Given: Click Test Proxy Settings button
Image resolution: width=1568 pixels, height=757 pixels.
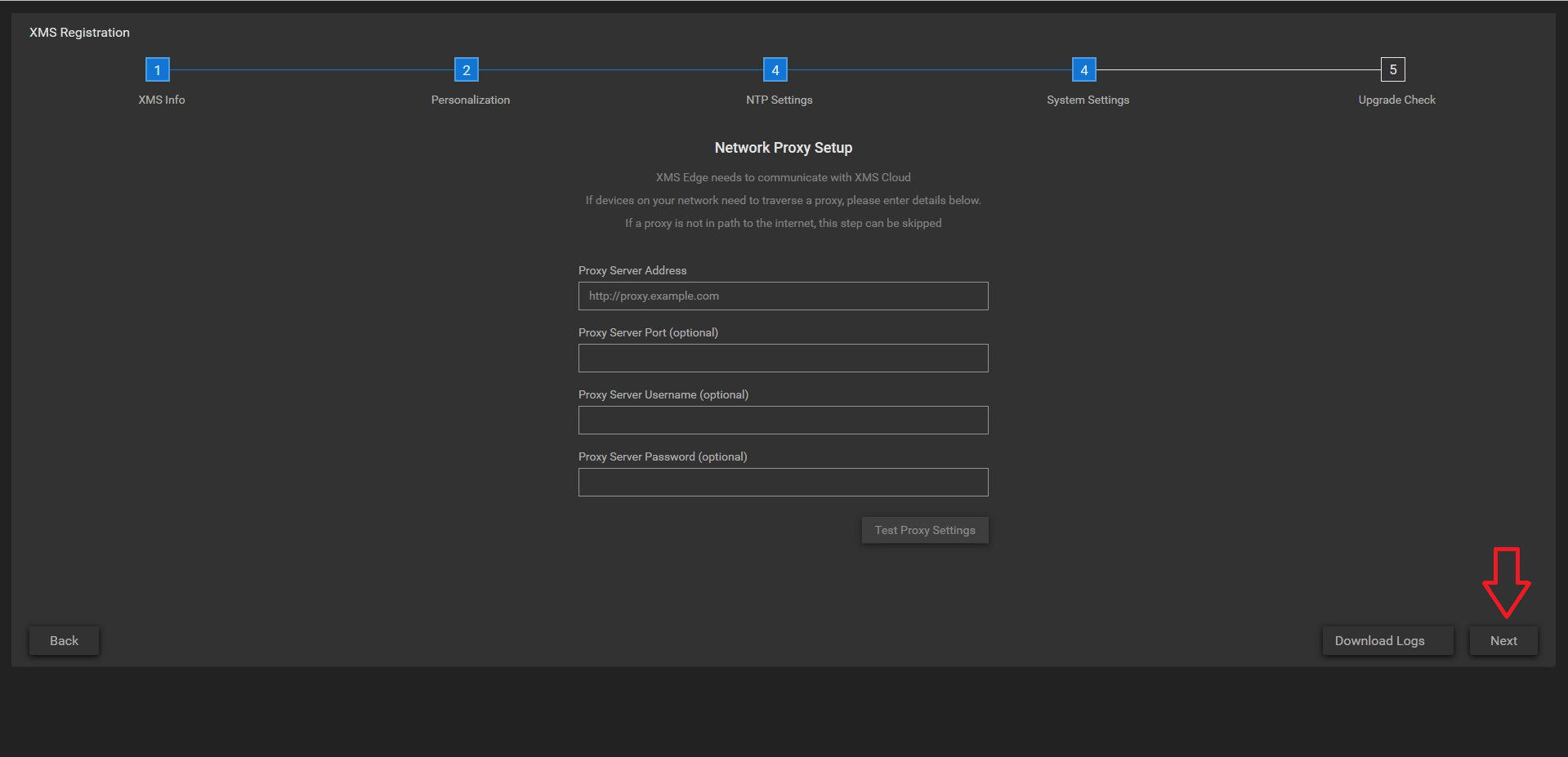Looking at the screenshot, I should 925,530.
